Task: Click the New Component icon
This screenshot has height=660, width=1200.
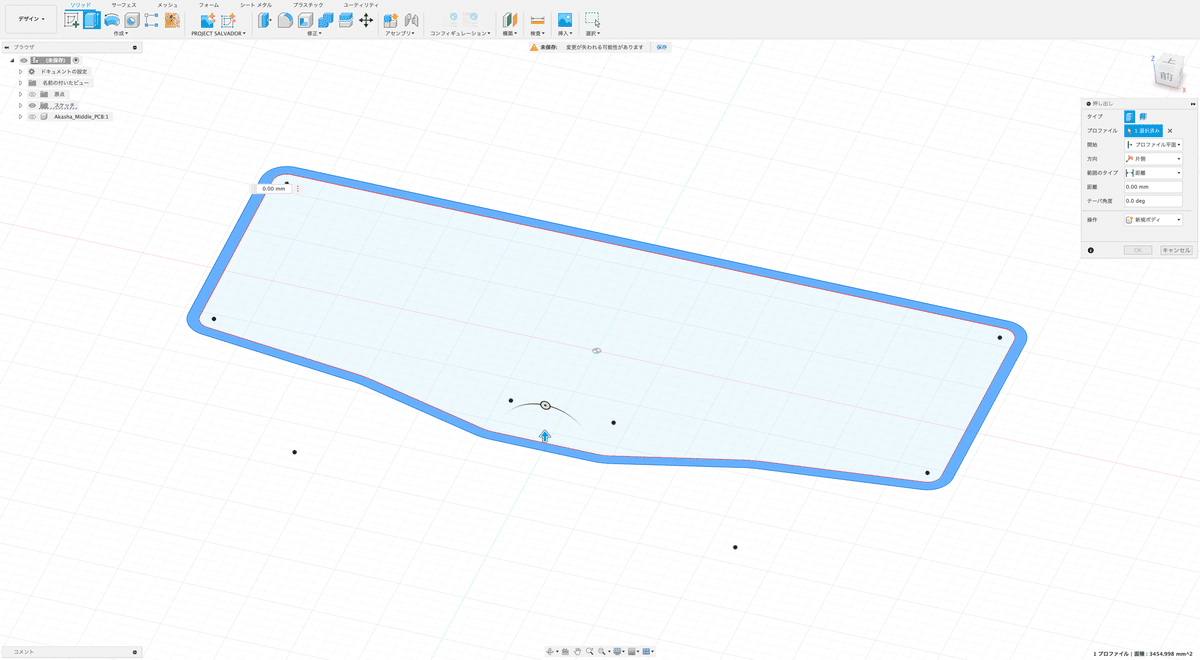Action: [x=391, y=20]
